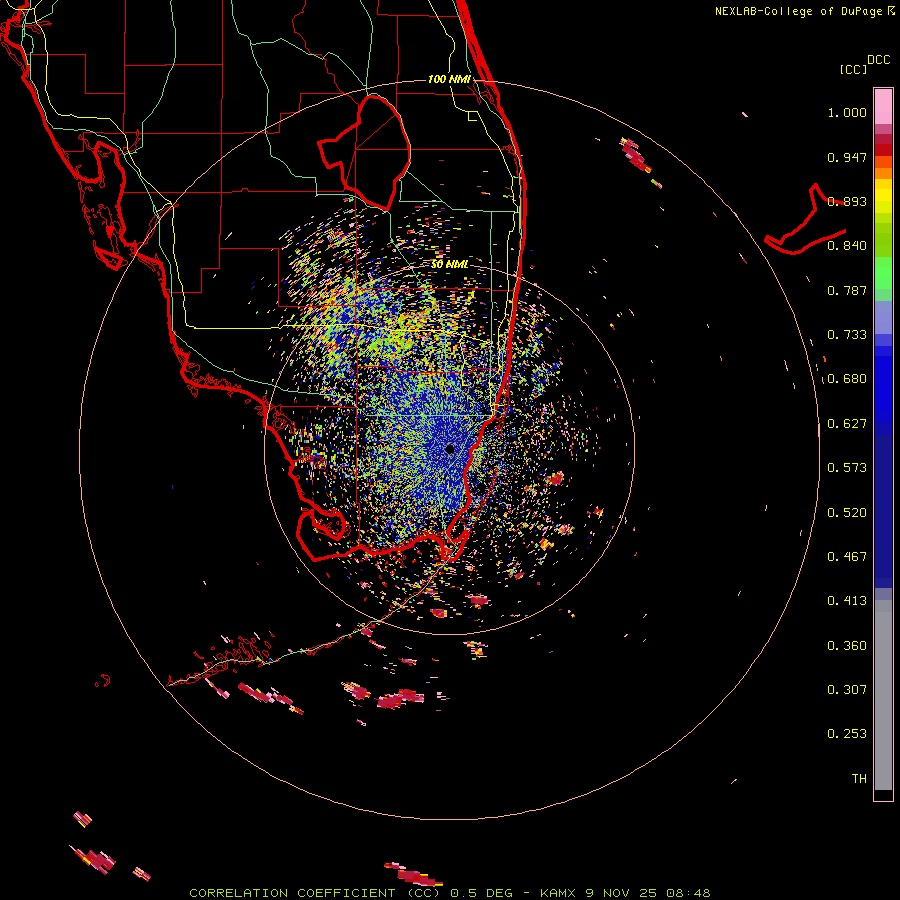Select the 0.787 color scale value

[847, 290]
